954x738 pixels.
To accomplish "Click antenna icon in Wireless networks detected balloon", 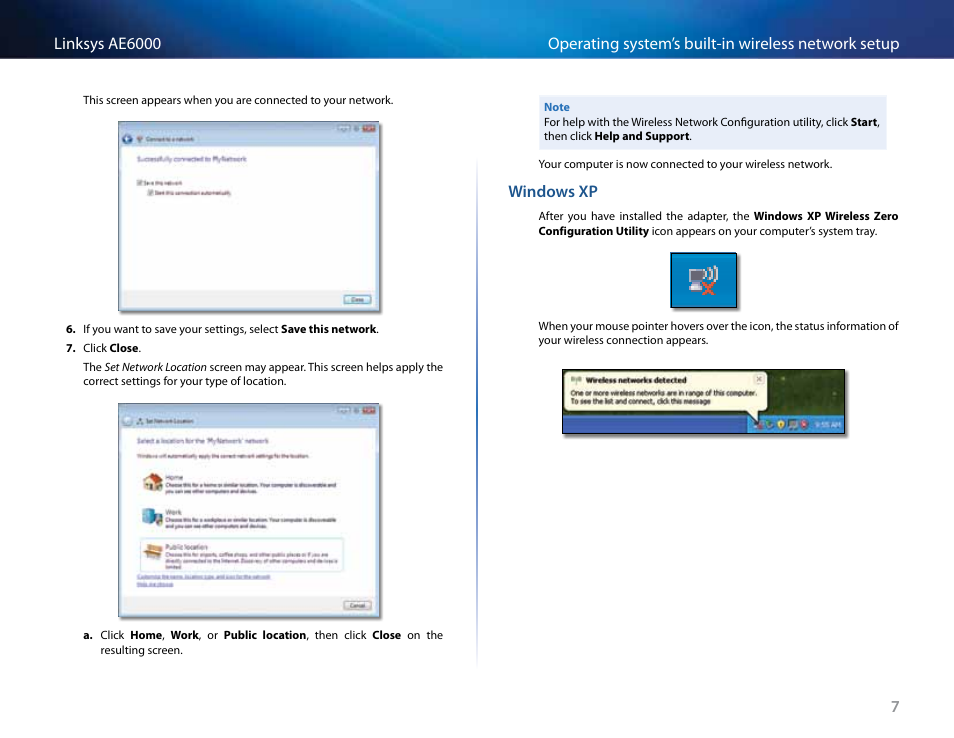I will [x=576, y=380].
